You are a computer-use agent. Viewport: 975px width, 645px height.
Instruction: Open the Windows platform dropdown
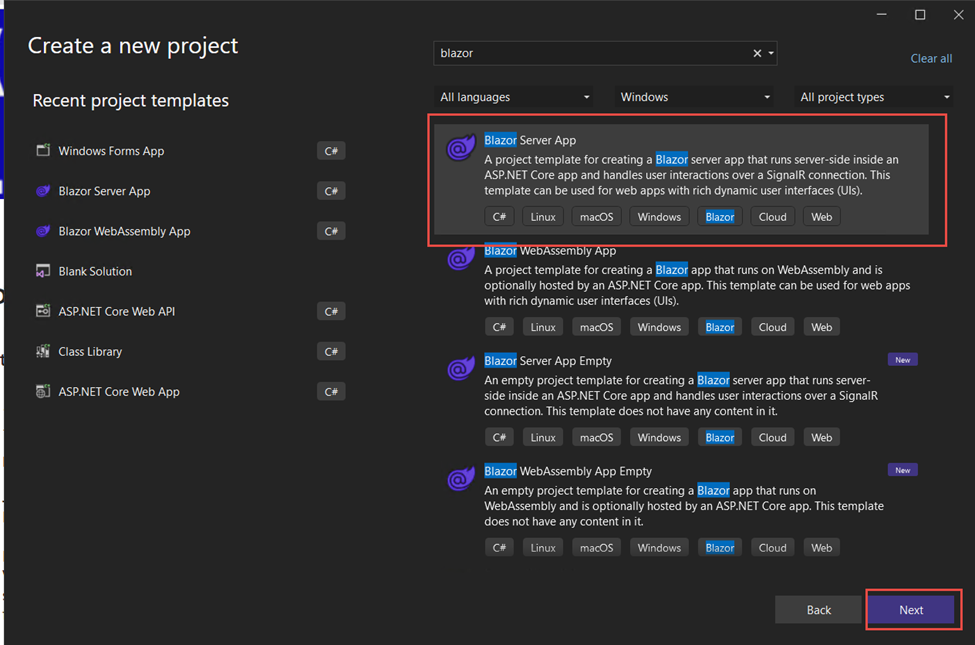[694, 97]
